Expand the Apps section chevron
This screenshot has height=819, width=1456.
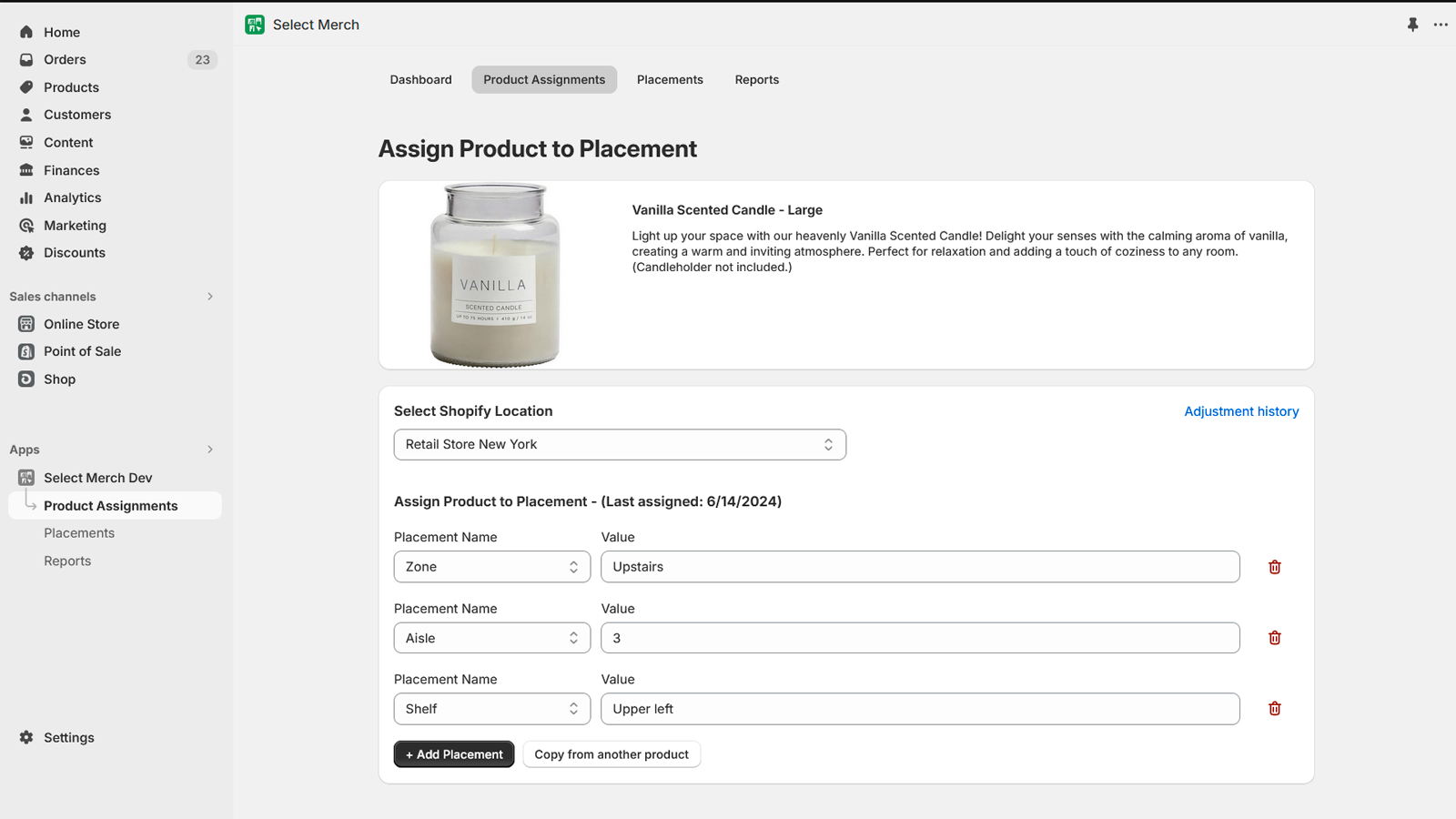coord(210,450)
